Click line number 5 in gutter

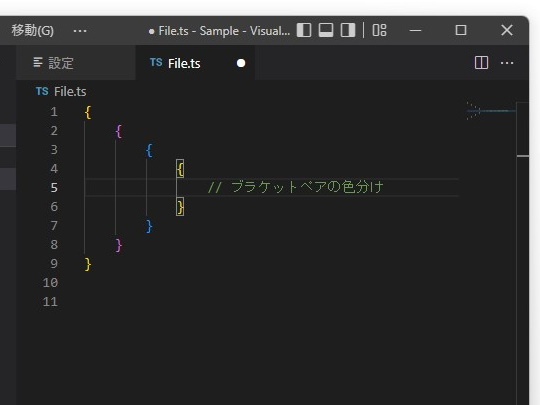[x=54, y=188]
